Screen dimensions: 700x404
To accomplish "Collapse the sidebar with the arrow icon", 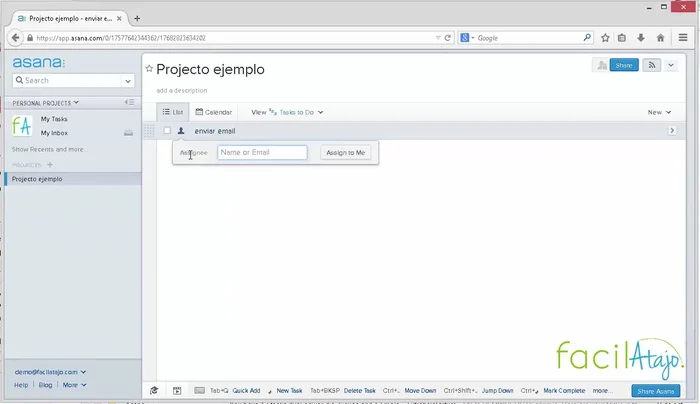I will [129, 102].
